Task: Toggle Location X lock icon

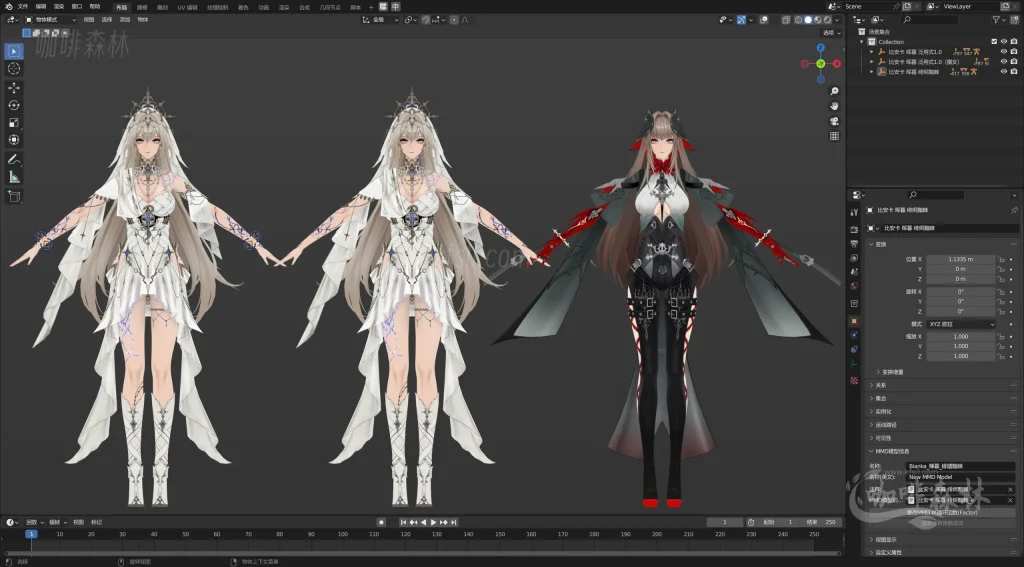Action: 1000,259
